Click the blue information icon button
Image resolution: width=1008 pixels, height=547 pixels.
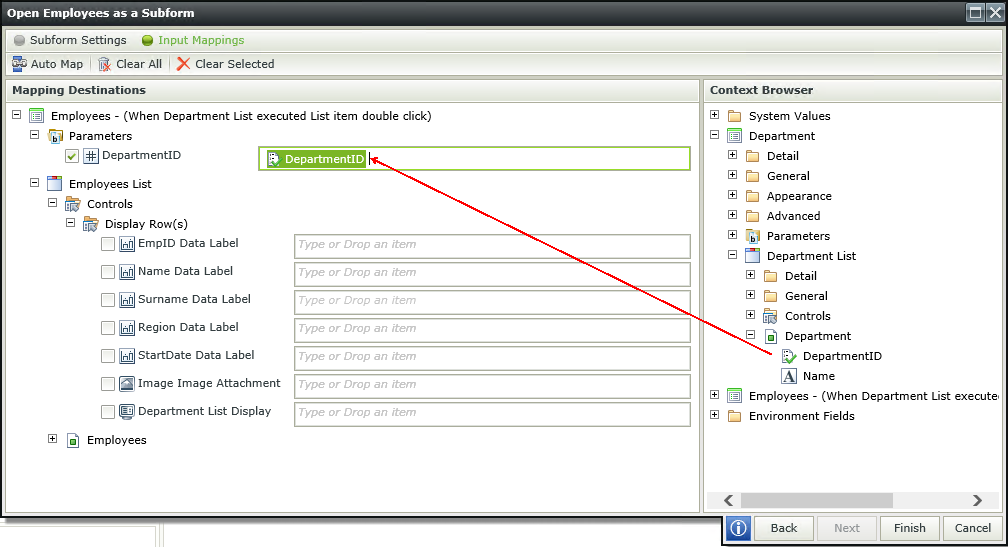738,528
